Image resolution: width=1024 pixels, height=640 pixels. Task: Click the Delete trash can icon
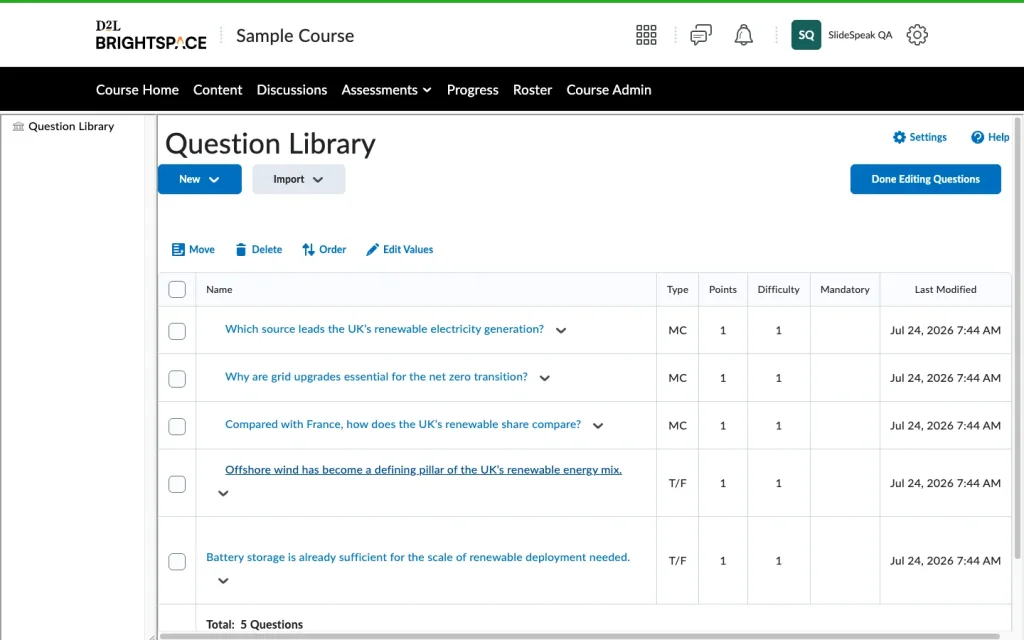pyautogui.click(x=241, y=249)
